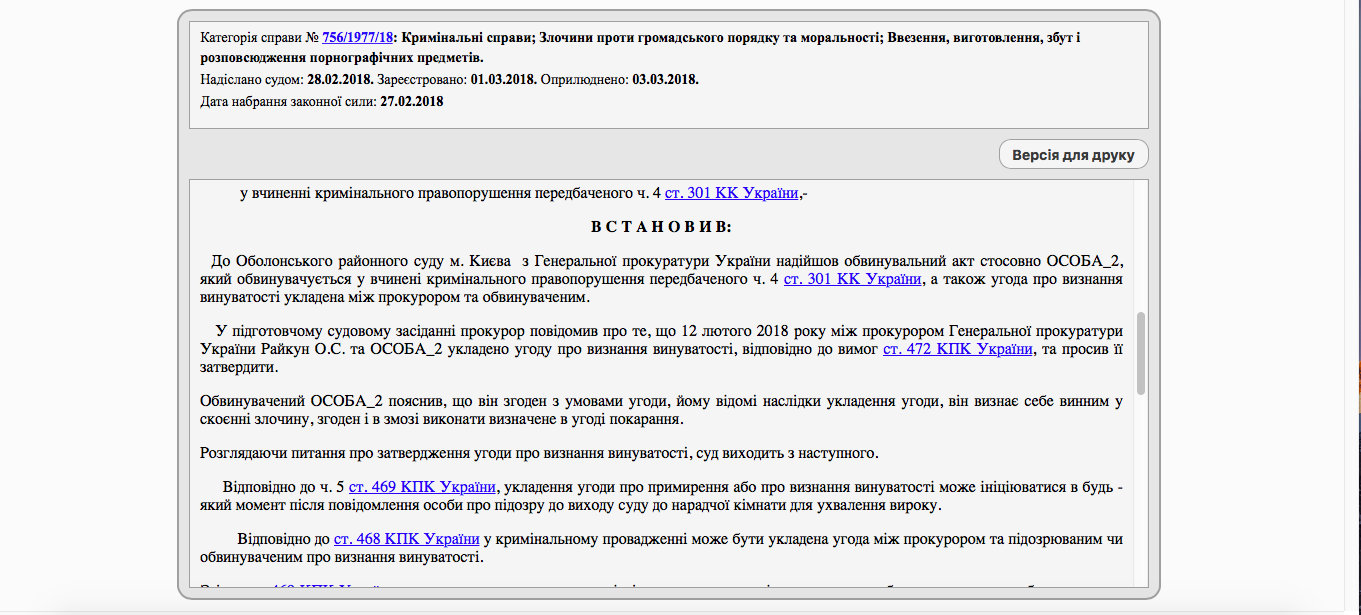
Task: Click the "Версія для друку" print button
Action: (1073, 155)
